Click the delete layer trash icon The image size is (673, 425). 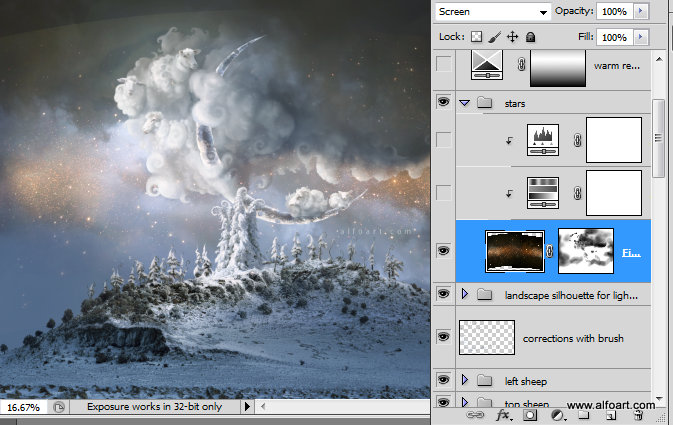coord(636,415)
